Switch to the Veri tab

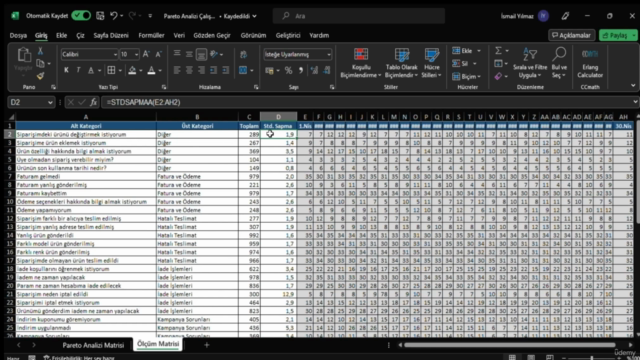pyautogui.click(x=179, y=36)
